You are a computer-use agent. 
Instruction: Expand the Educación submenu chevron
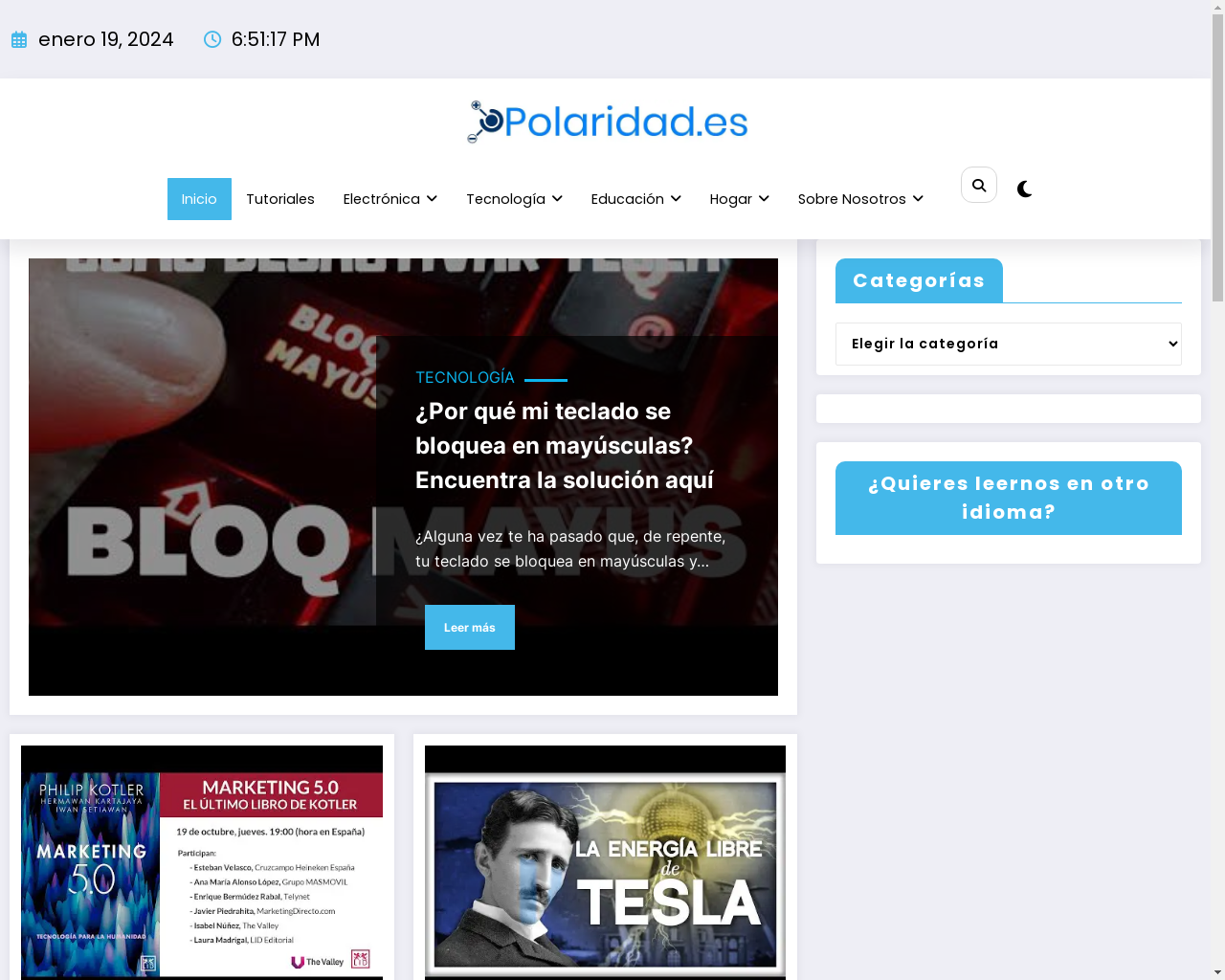(x=676, y=199)
